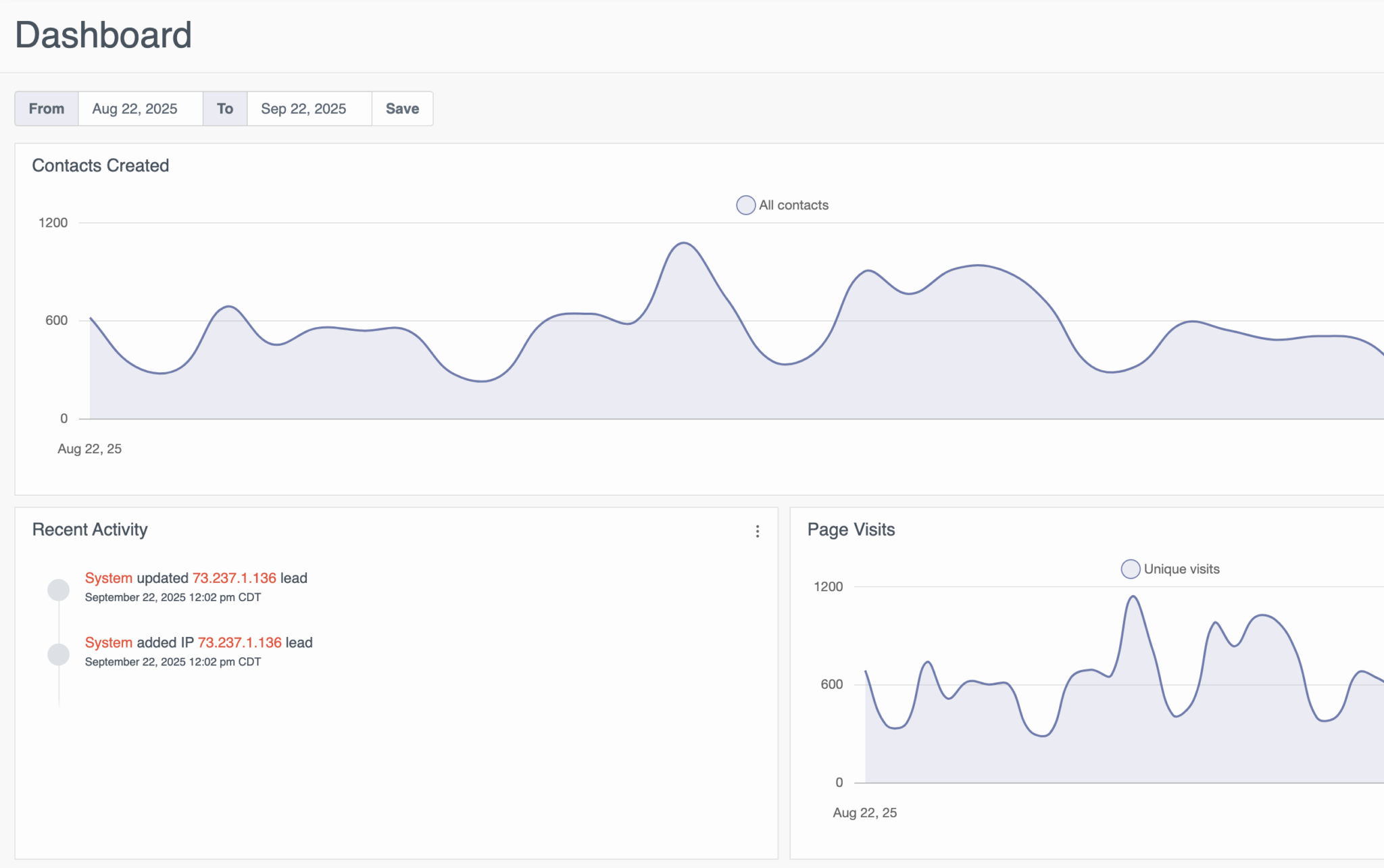This screenshot has height=868, width=1384.
Task: Open 73.237.1.136 link in added IP entry
Action: tap(239, 642)
